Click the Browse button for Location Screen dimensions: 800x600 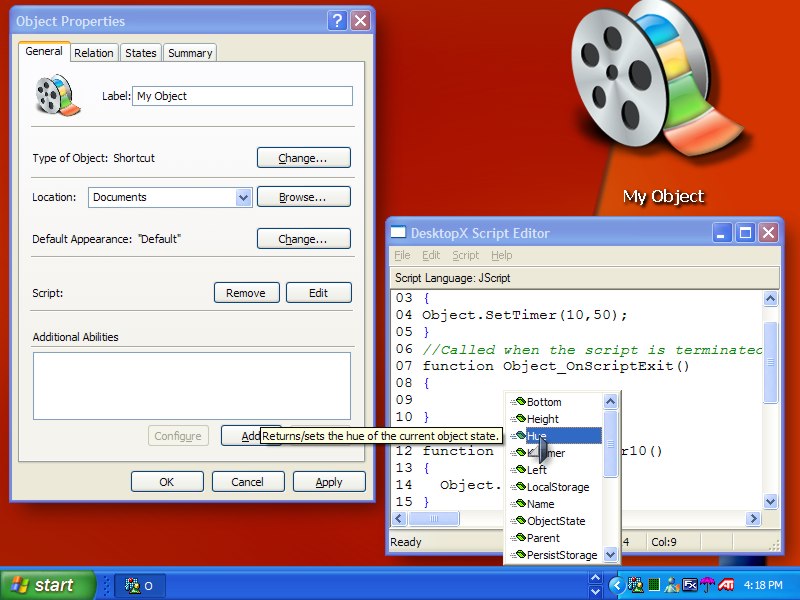pos(304,197)
